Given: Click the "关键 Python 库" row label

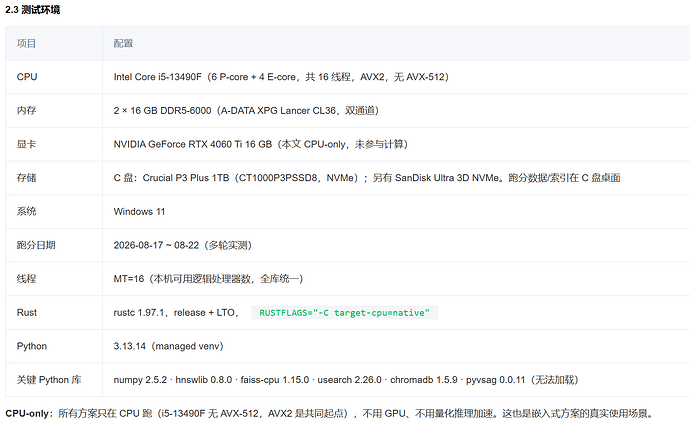Looking at the screenshot, I should coord(49,380).
